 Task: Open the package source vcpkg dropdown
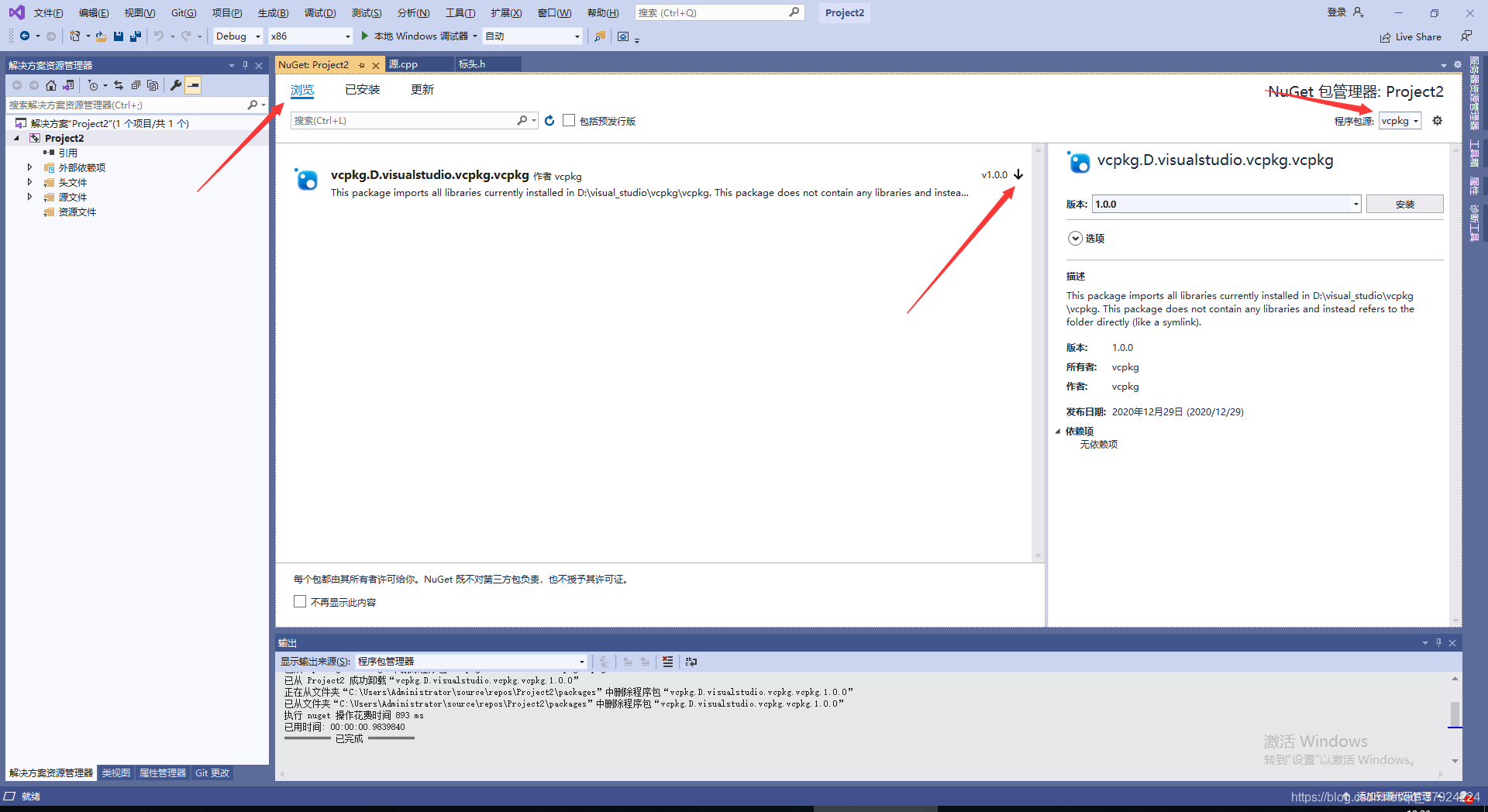1400,121
